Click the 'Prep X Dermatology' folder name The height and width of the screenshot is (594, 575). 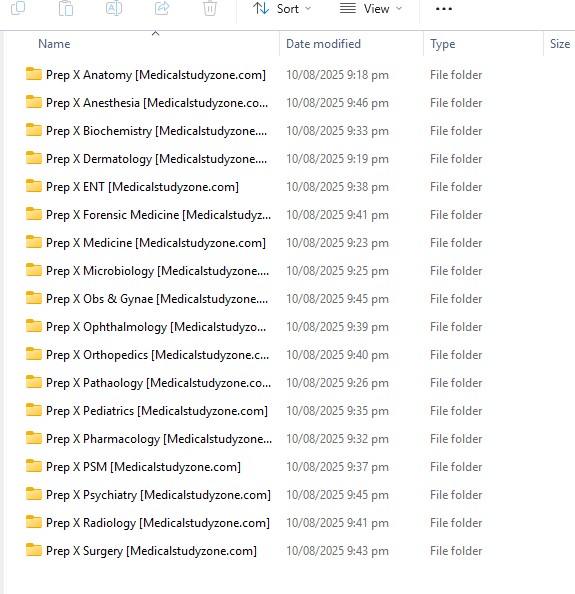(x=156, y=159)
